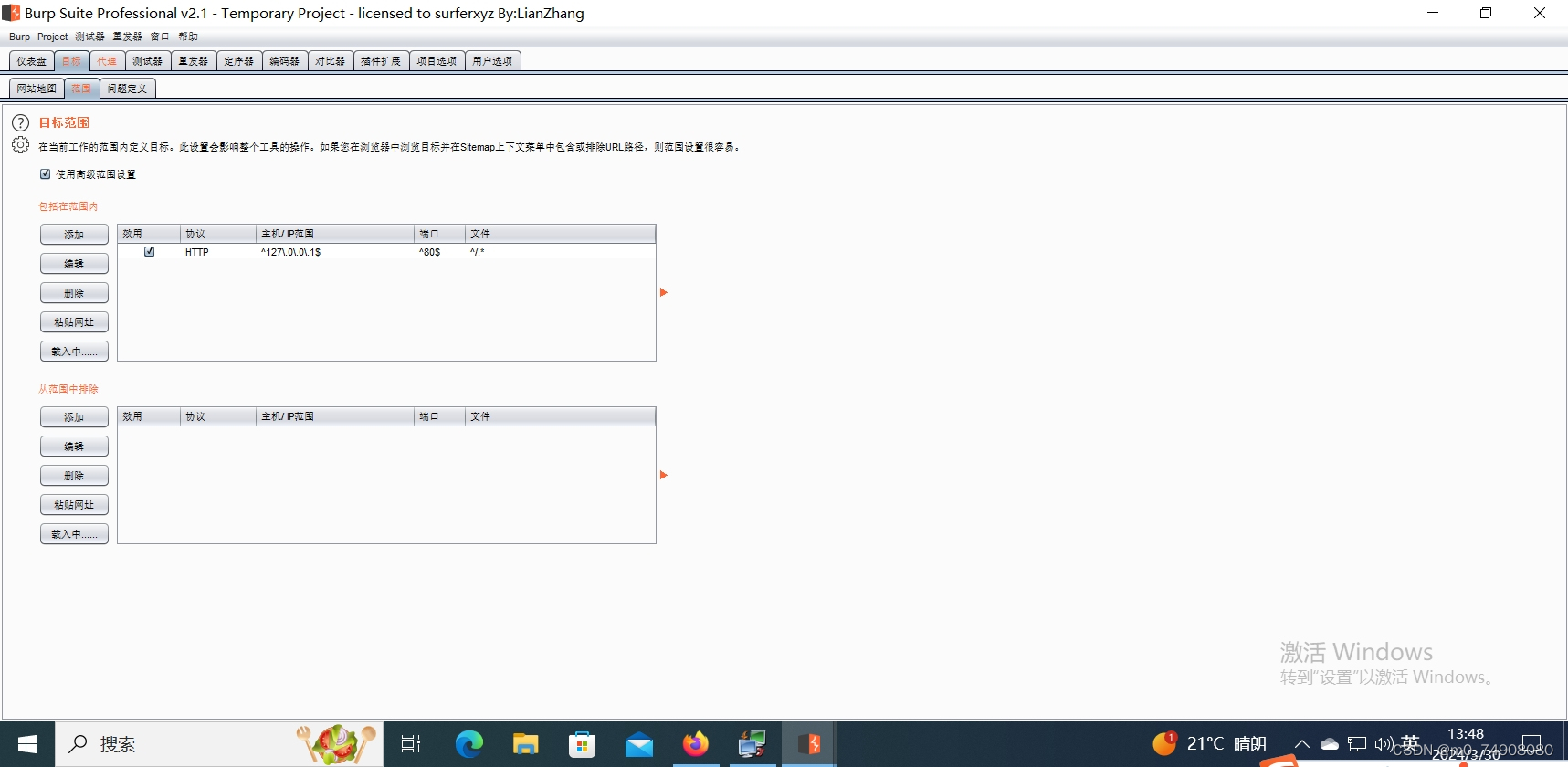Switch to the 网站地图 sub-tab
The width and height of the screenshot is (1568, 767).
pyautogui.click(x=37, y=89)
